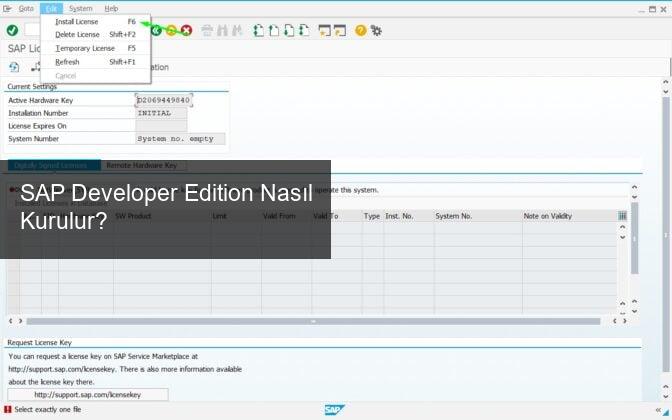Open the Goto menu
This screenshot has height=420, width=672.
pos(26,8)
